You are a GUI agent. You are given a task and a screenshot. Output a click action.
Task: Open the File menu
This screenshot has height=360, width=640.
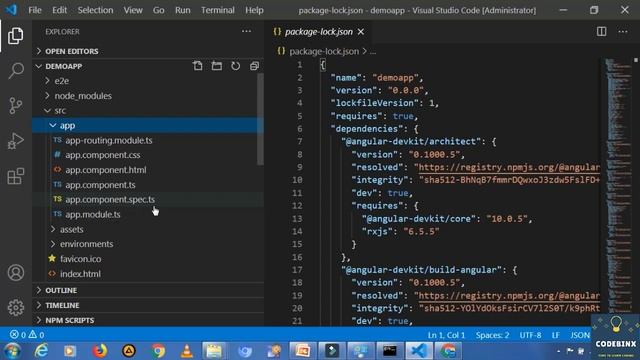(35, 10)
